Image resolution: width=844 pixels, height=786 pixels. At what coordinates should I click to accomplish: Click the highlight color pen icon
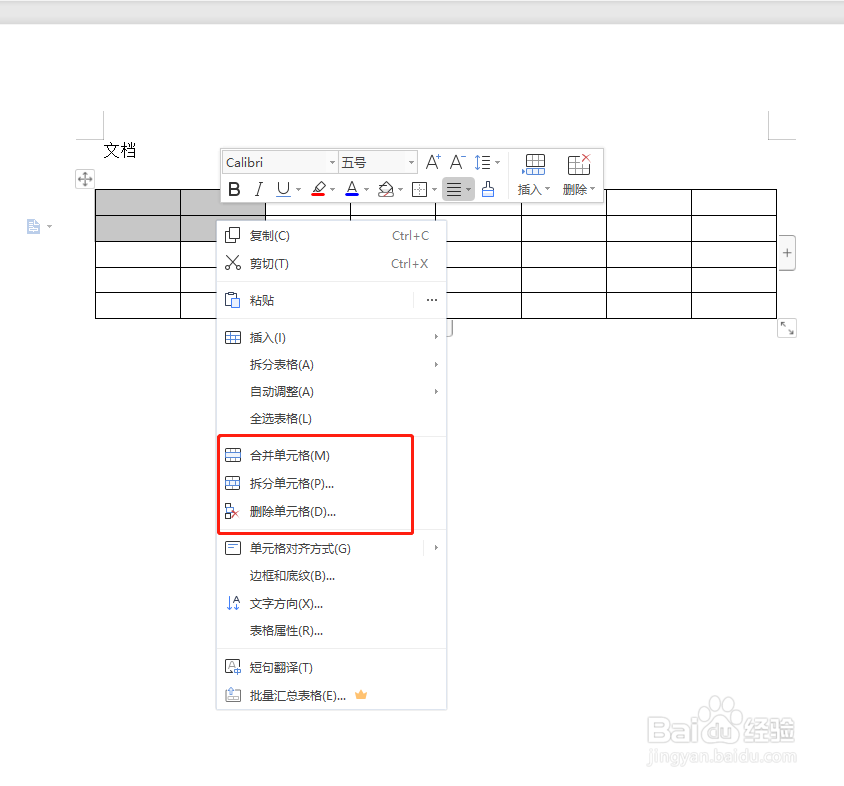pos(319,189)
